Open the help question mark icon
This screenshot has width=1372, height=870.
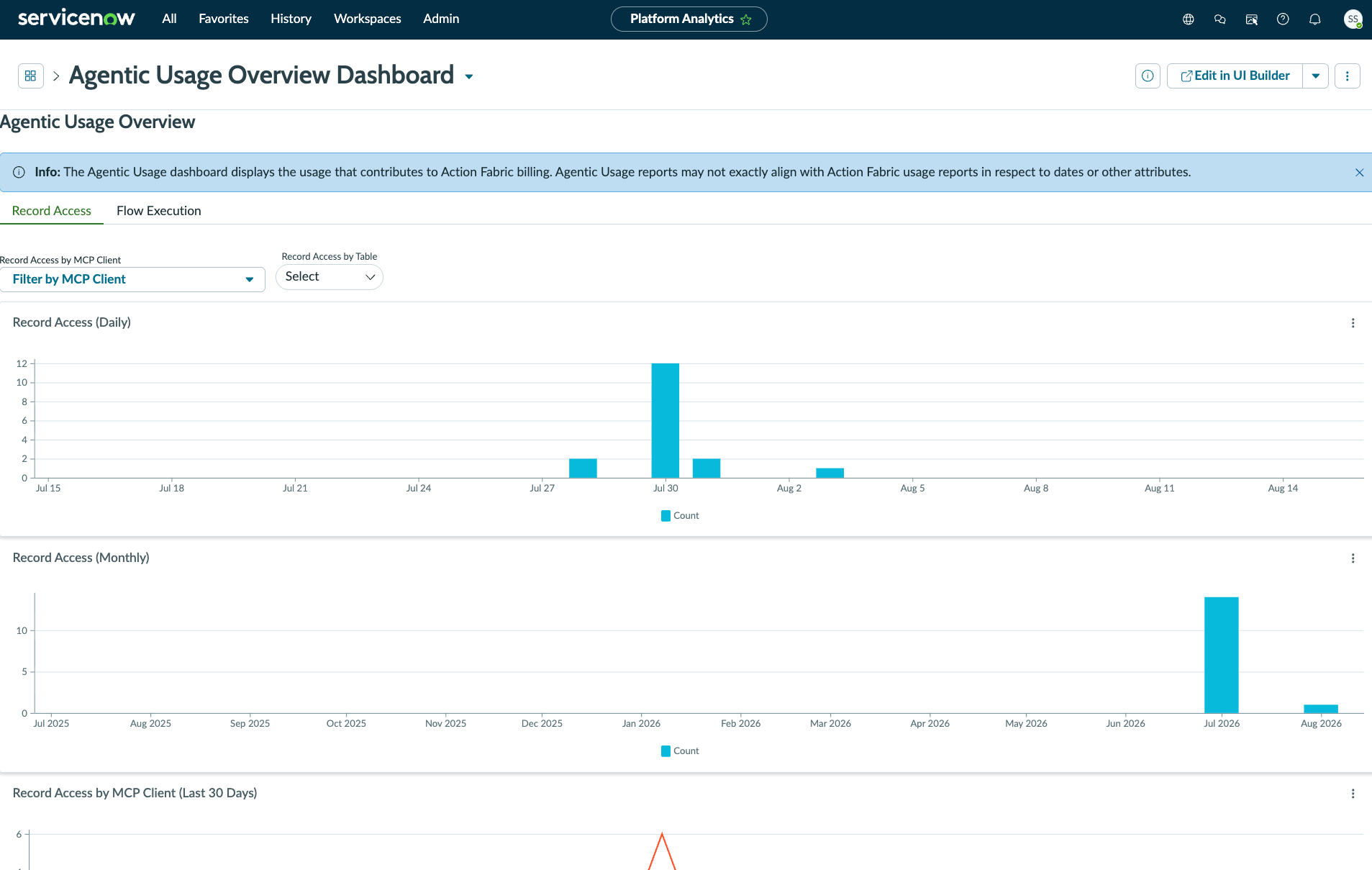[x=1283, y=19]
